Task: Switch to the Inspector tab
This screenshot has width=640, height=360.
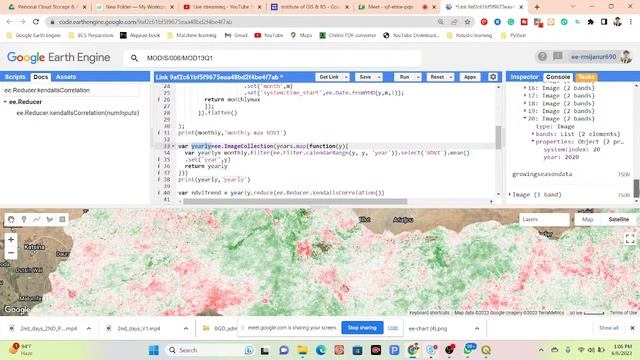Action: coord(524,77)
